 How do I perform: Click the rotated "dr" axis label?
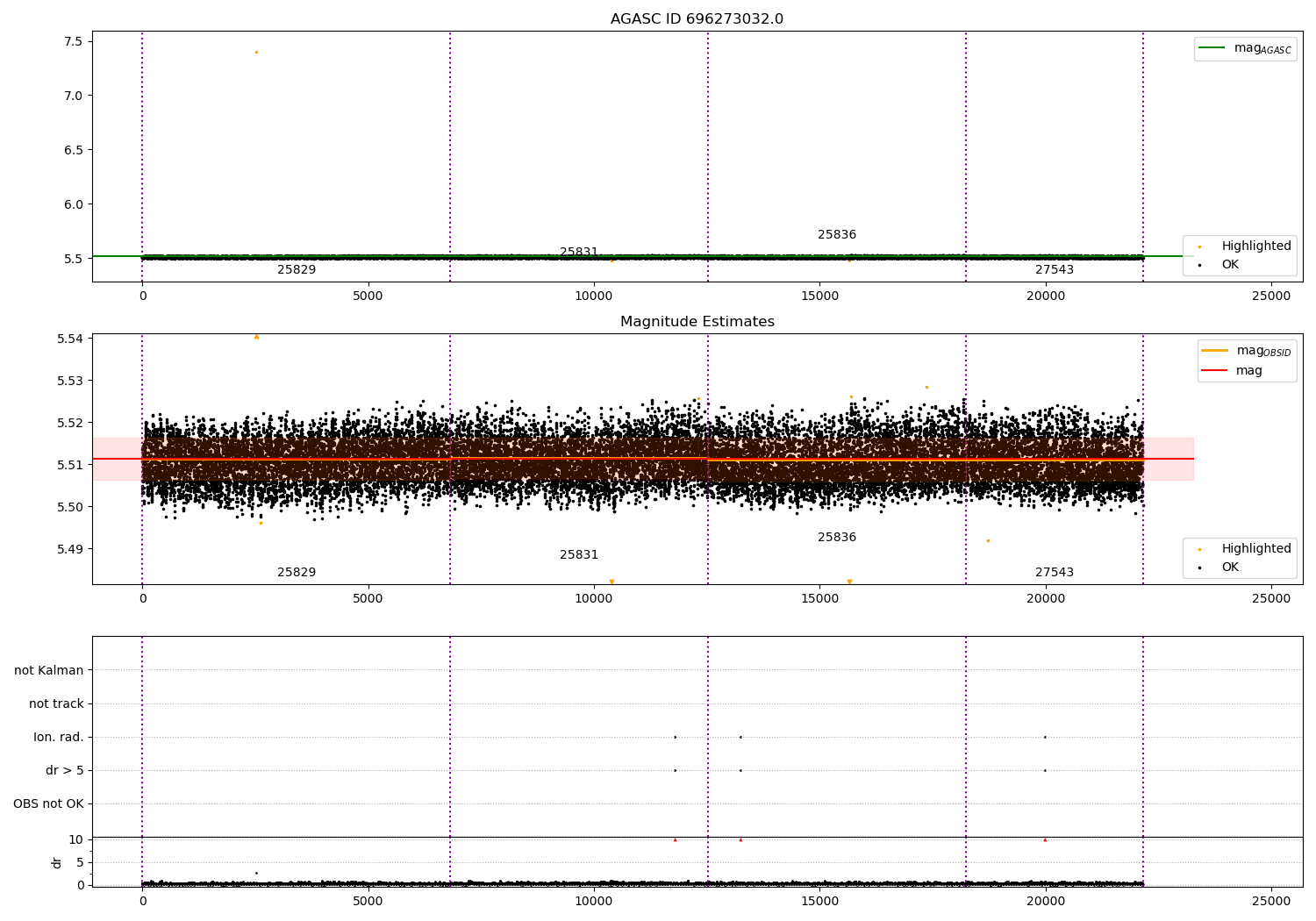coord(57,862)
